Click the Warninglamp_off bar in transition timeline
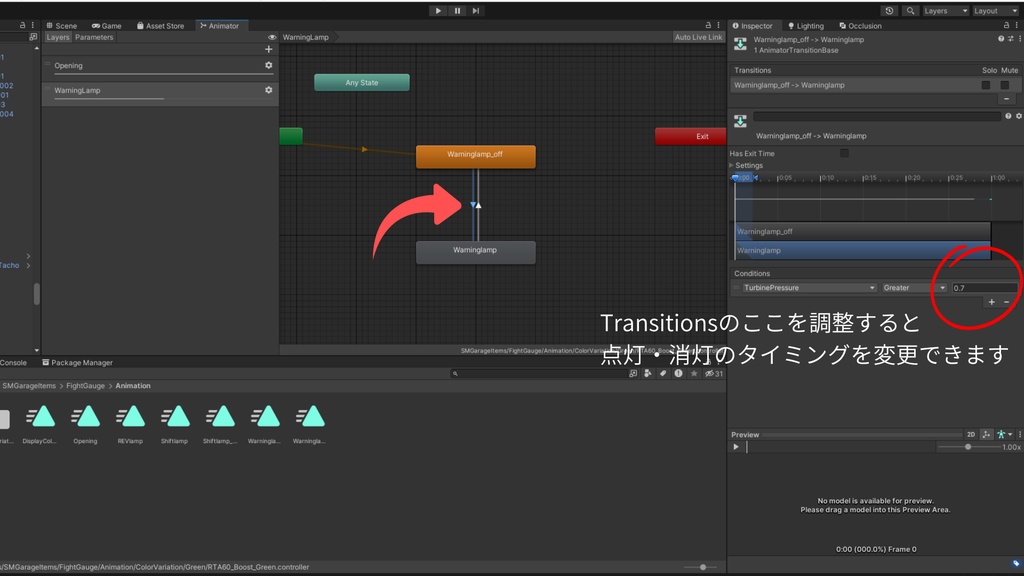The image size is (1024, 576). pyautogui.click(x=863, y=231)
